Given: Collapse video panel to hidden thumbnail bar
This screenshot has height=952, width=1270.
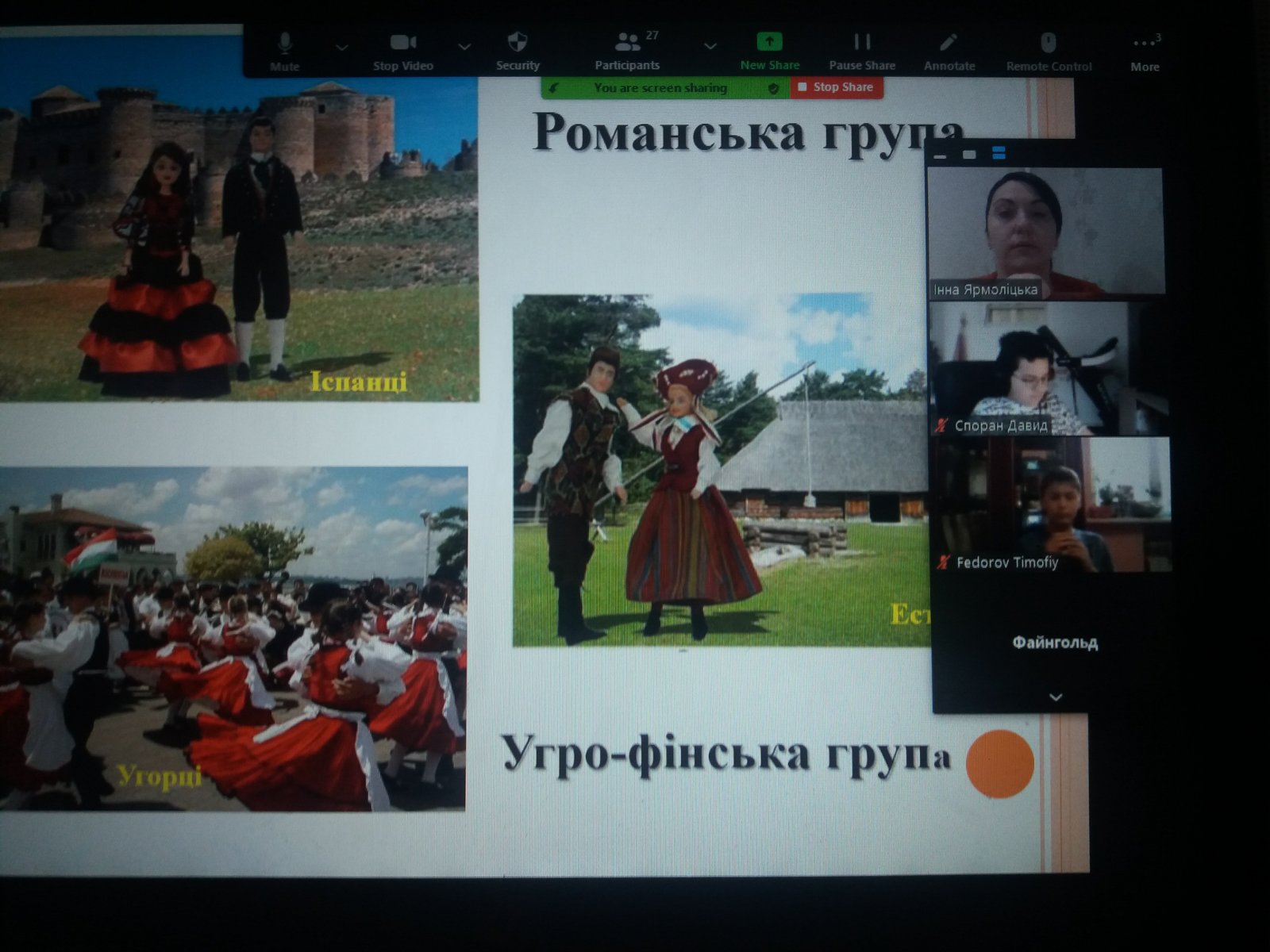Looking at the screenshot, I should pyautogui.click(x=941, y=156).
